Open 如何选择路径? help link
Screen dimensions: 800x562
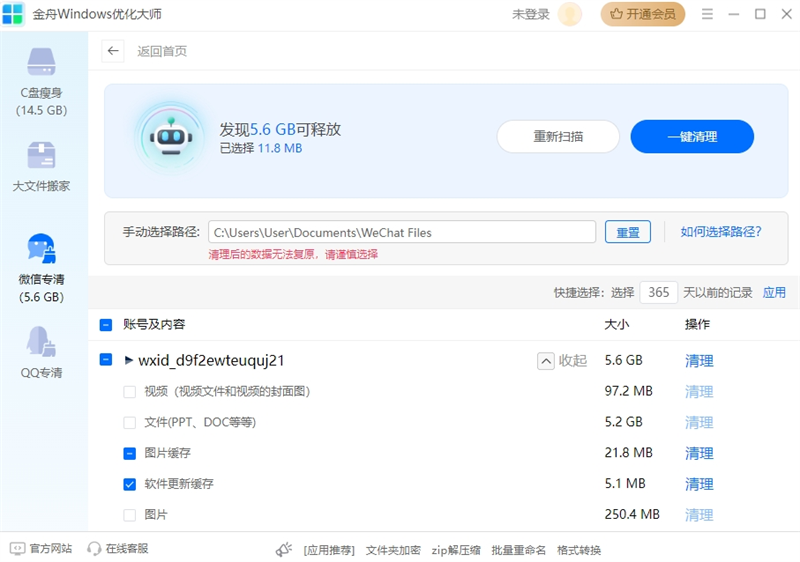721,232
